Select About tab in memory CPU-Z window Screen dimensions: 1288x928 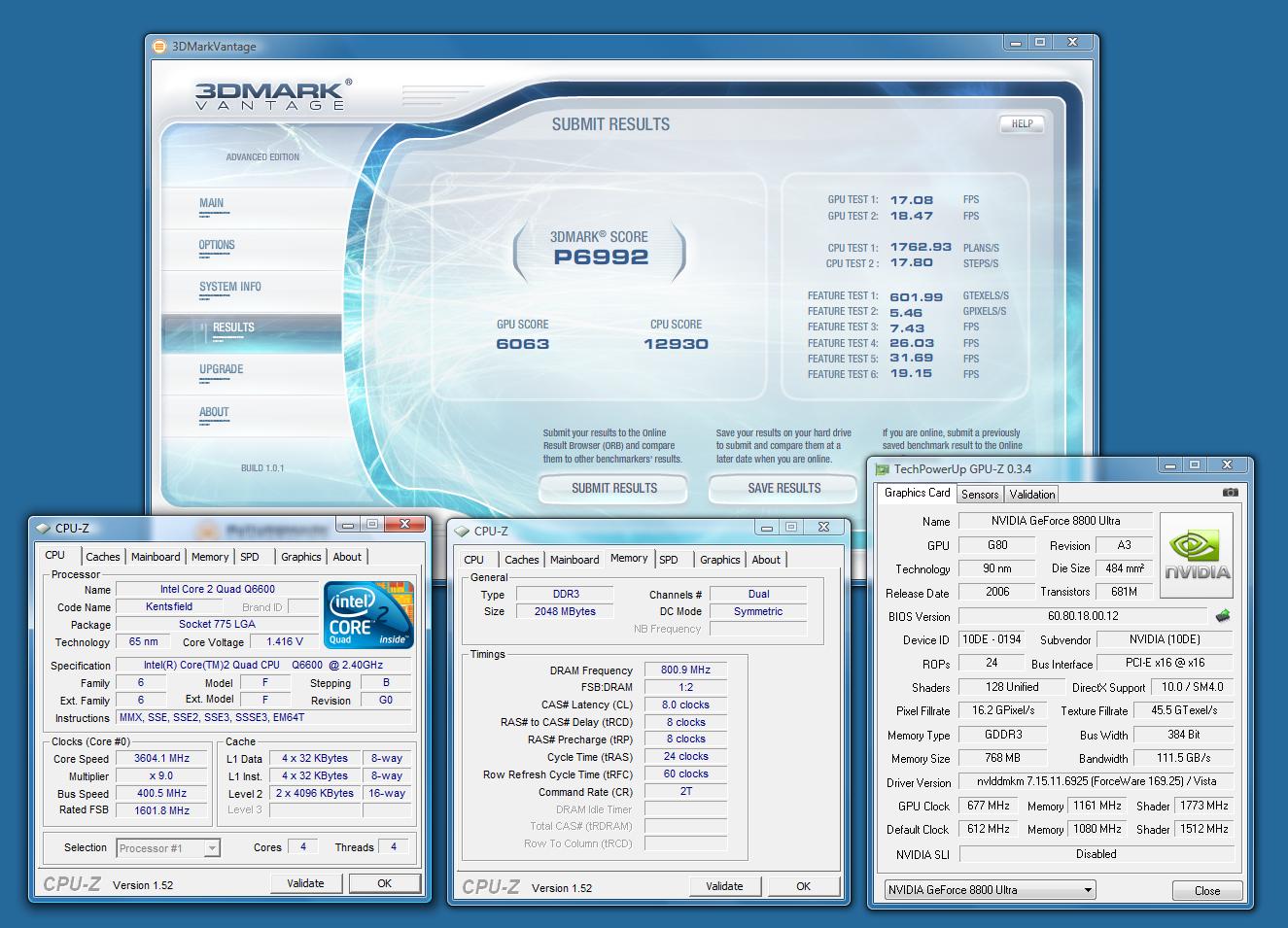pos(766,560)
